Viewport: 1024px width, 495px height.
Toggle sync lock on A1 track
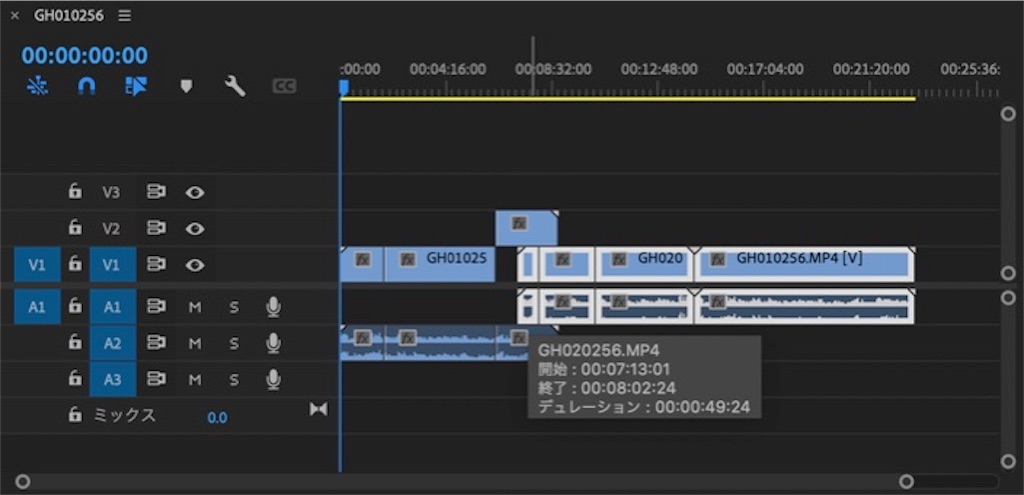155,306
